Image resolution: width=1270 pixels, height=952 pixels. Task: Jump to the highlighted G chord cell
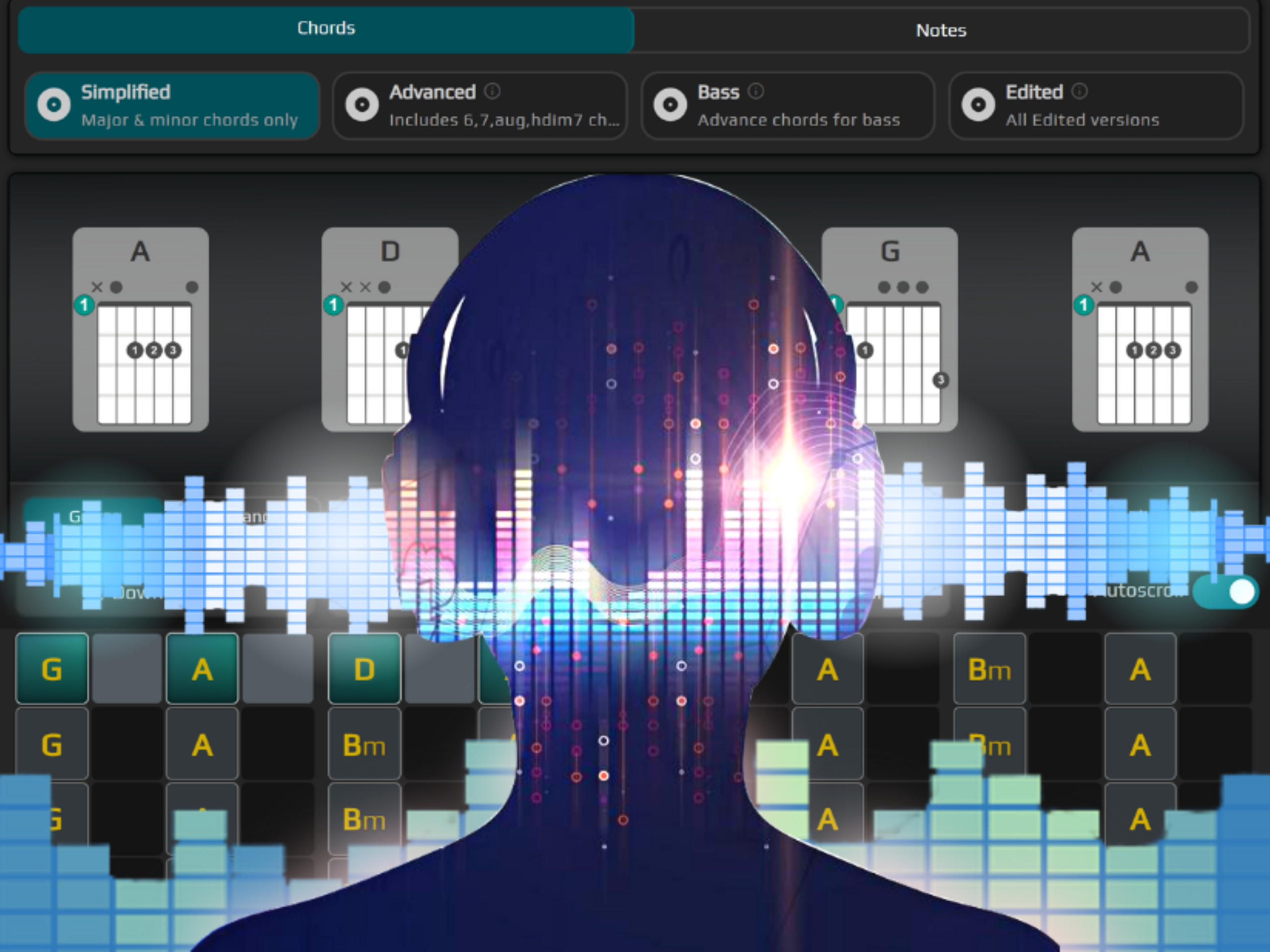point(52,669)
